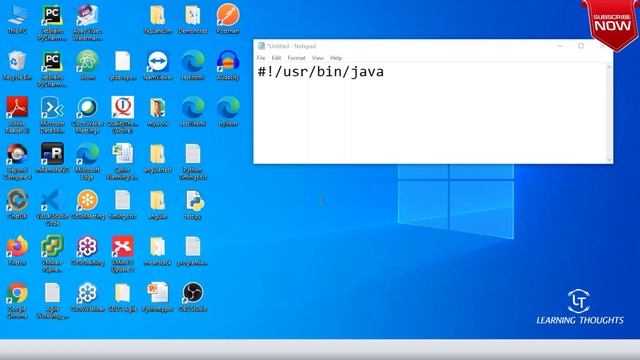
Task: Select the Python.pptx presentation file
Action: click(x=158, y=298)
